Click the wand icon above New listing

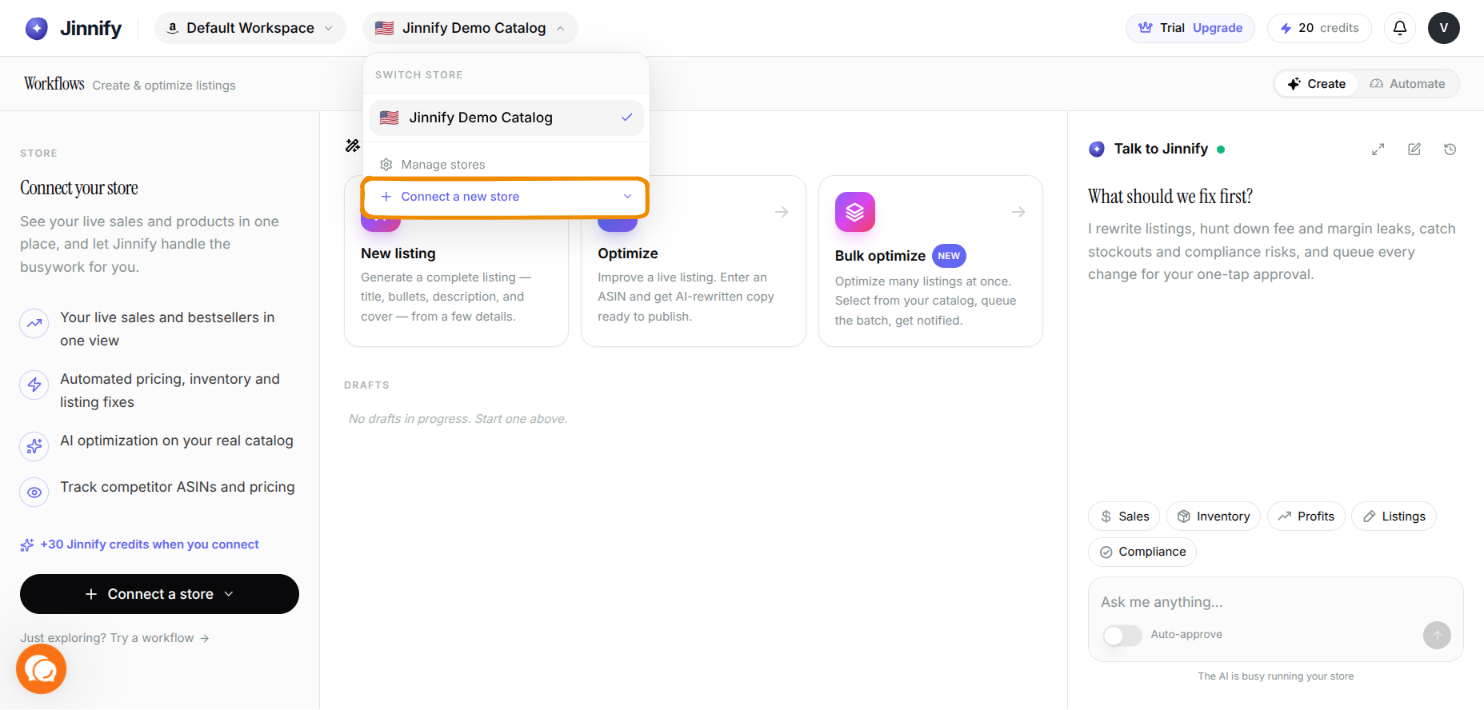pos(352,146)
